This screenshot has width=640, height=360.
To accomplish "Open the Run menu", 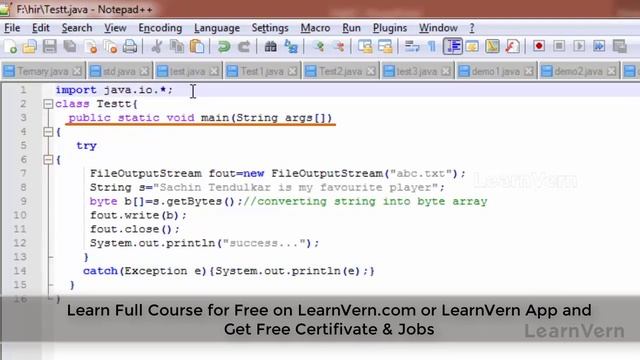I will 351,28.
